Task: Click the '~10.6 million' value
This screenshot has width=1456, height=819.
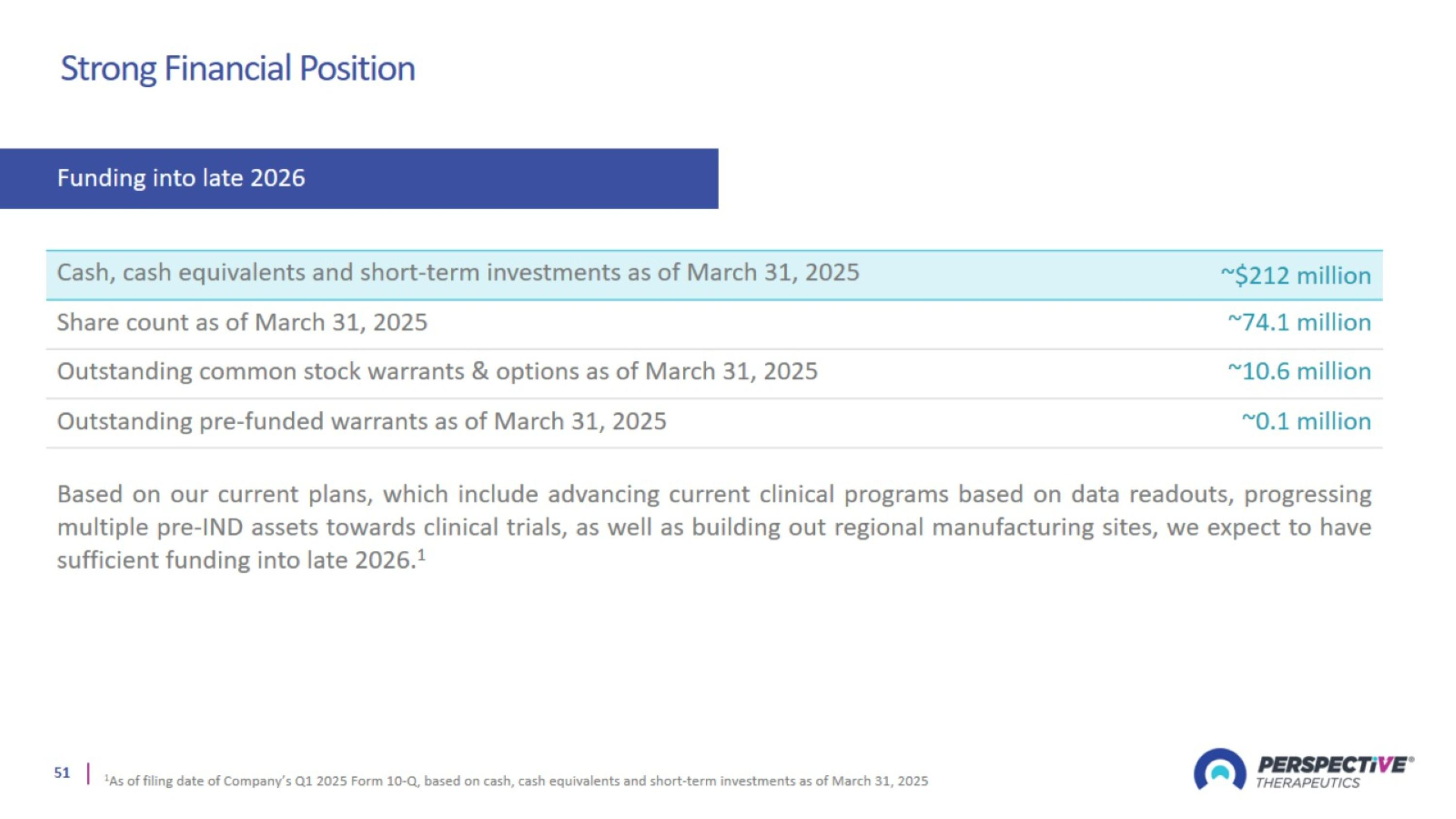Action: click(x=1299, y=372)
